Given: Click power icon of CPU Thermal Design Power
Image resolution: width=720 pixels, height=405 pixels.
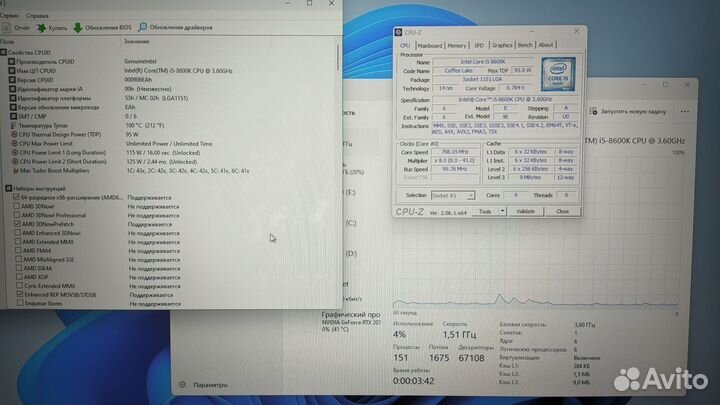Looking at the screenshot, I should 14,135.
